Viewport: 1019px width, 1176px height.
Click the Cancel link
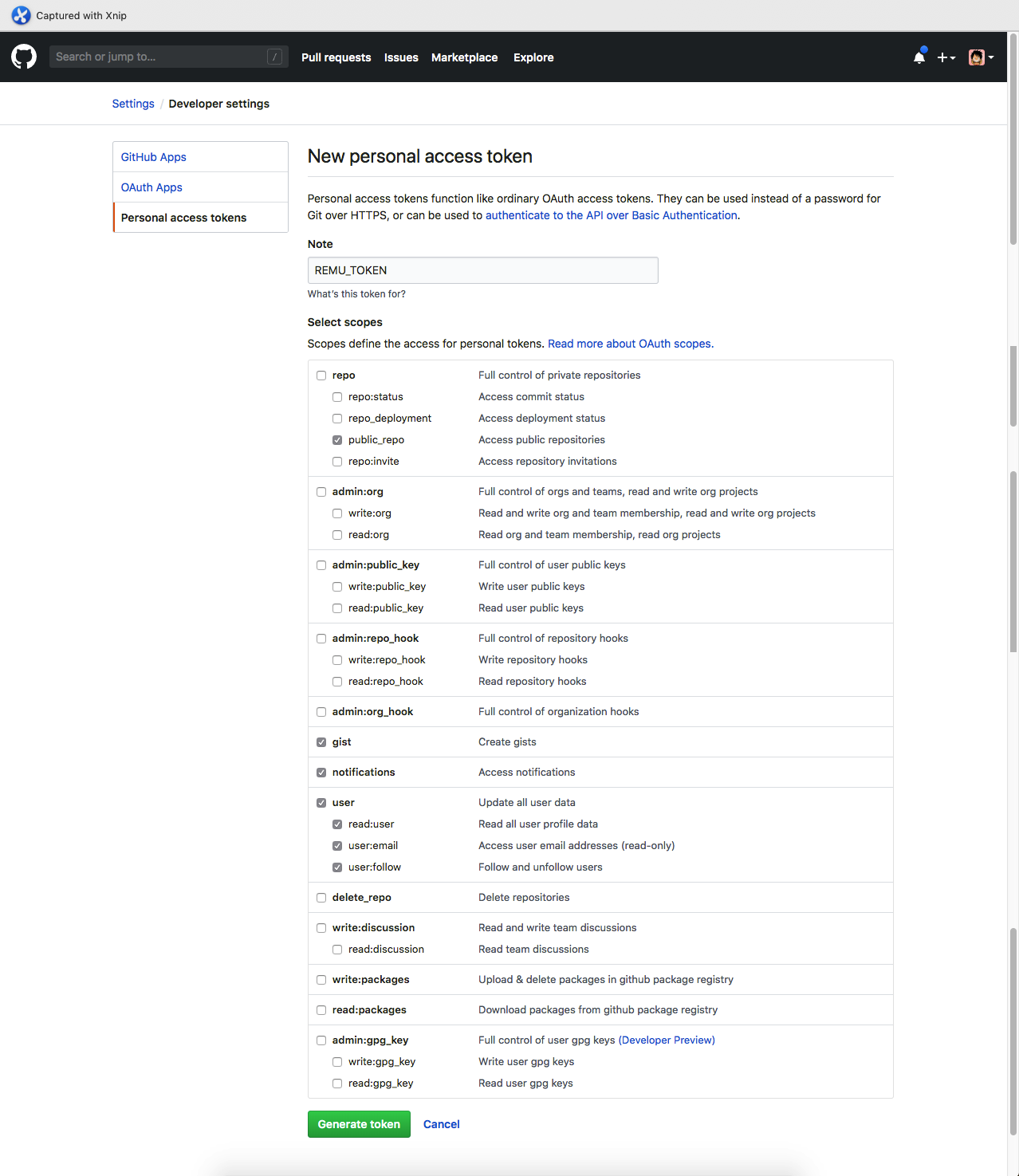coord(441,1124)
